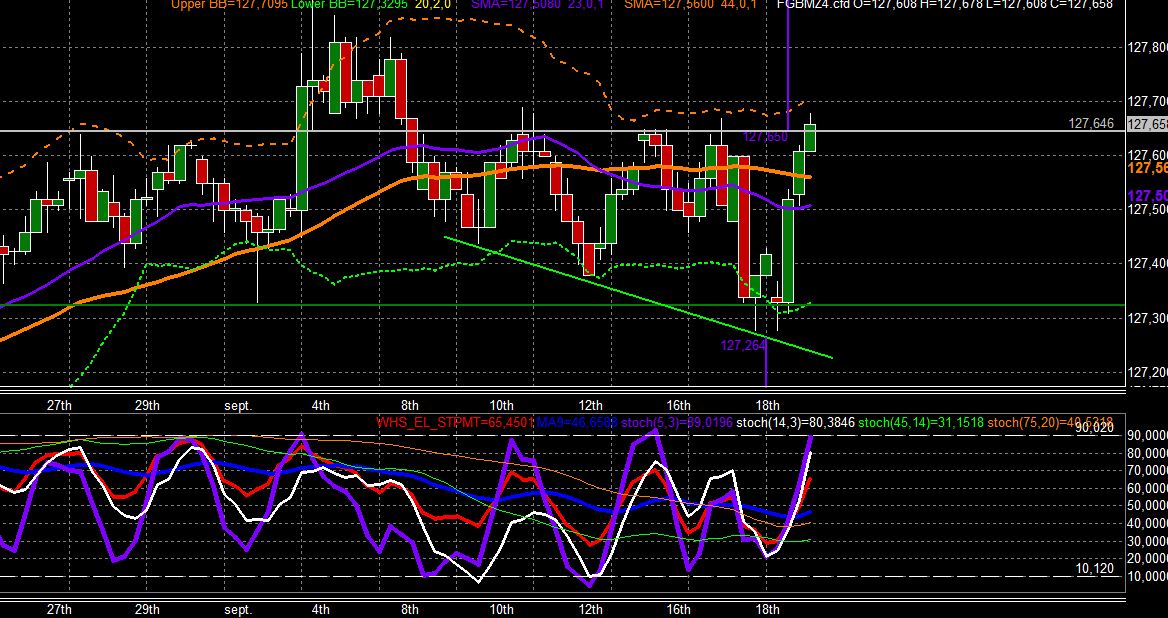Click '18th' on the oscillator pane date axis

(x=768, y=609)
